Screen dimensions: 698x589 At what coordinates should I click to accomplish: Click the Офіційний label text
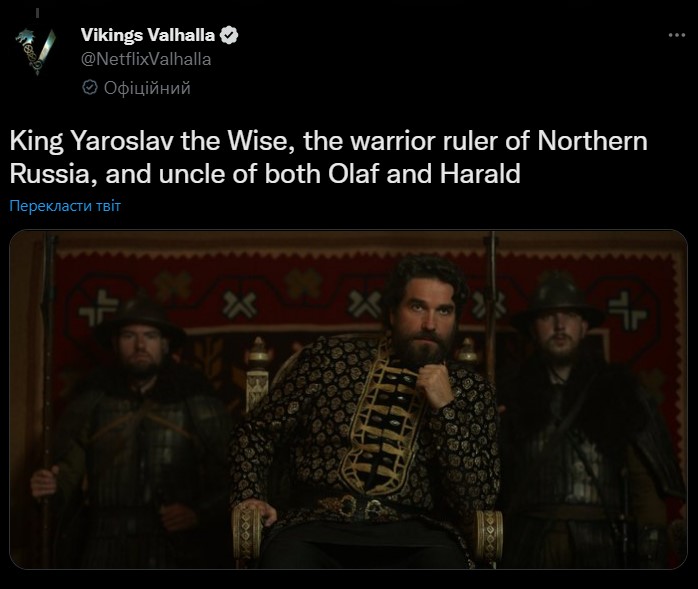pos(147,88)
